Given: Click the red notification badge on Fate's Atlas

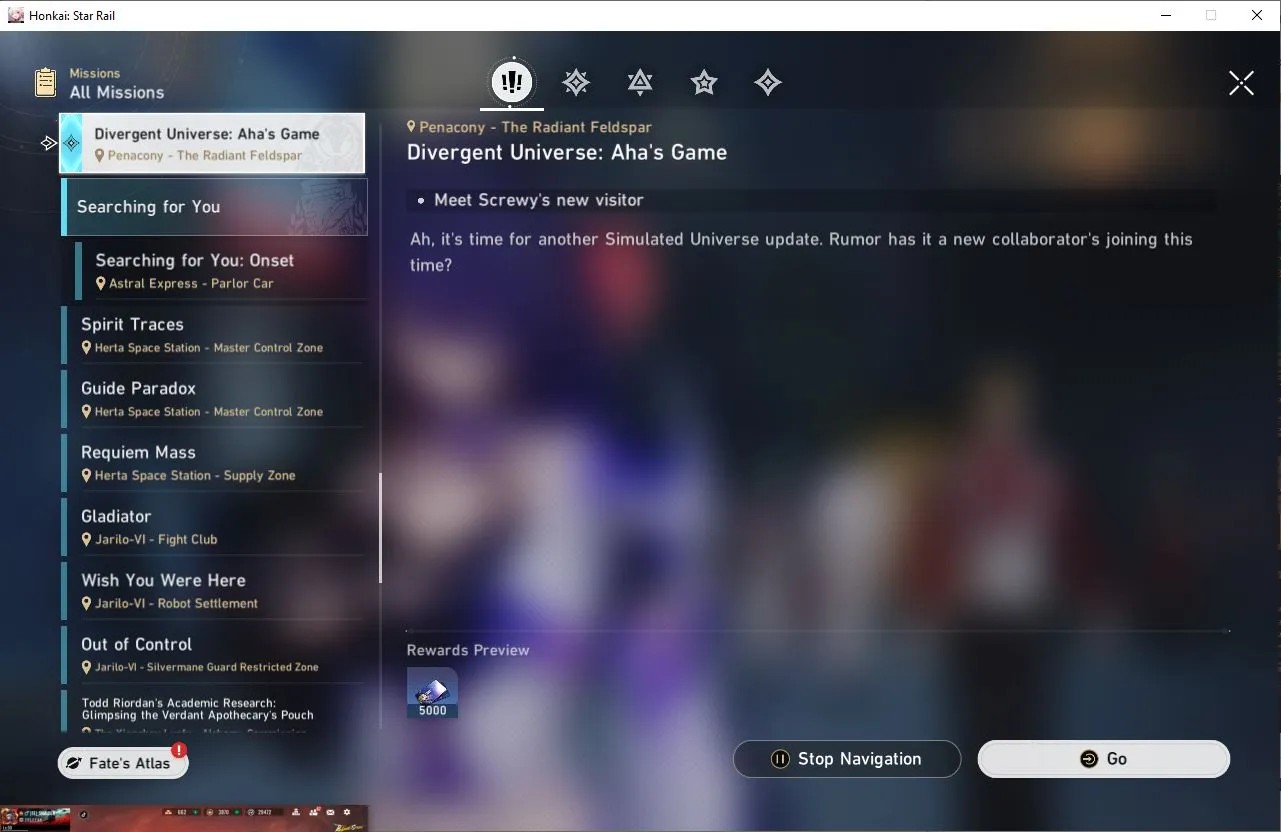Looking at the screenshot, I should pos(178,750).
